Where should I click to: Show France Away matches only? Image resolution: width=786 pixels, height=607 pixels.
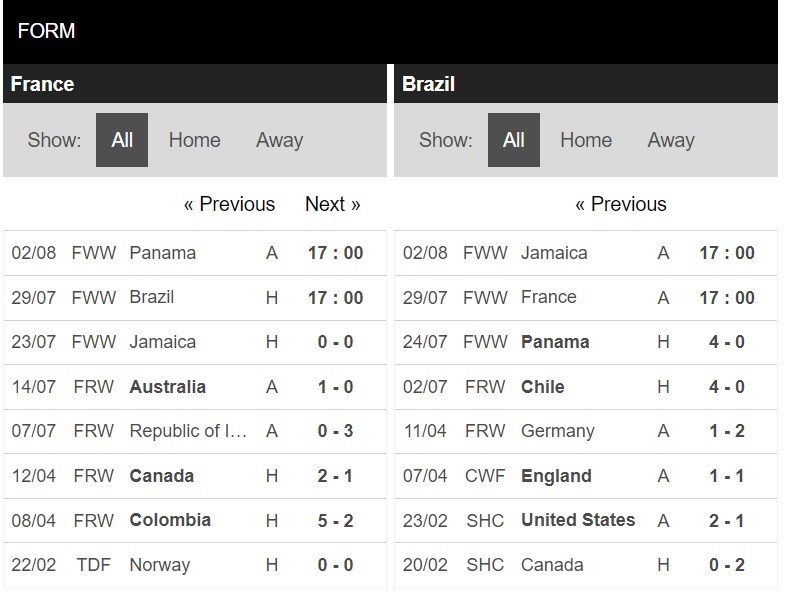click(x=280, y=140)
